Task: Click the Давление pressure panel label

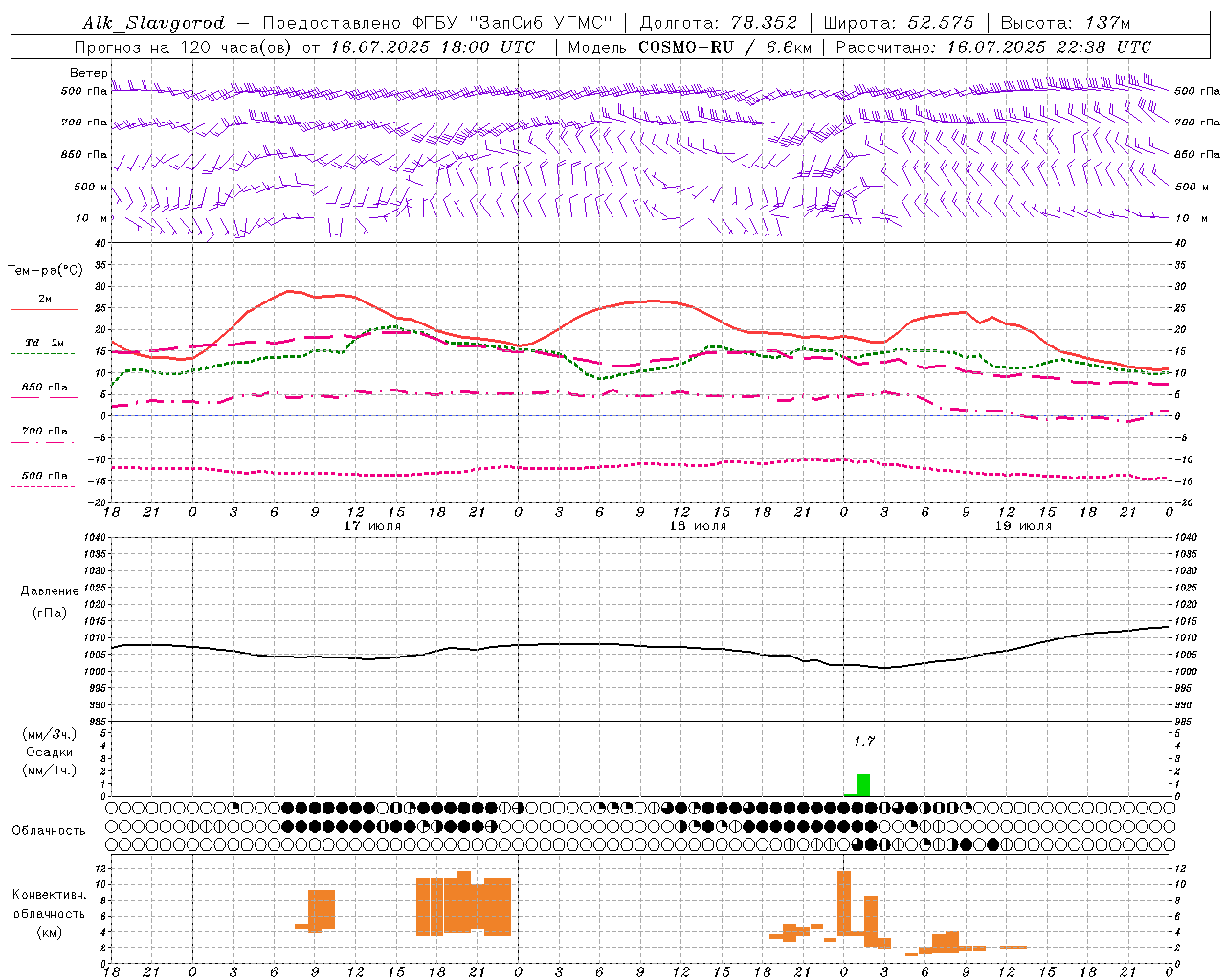Action: tap(50, 591)
